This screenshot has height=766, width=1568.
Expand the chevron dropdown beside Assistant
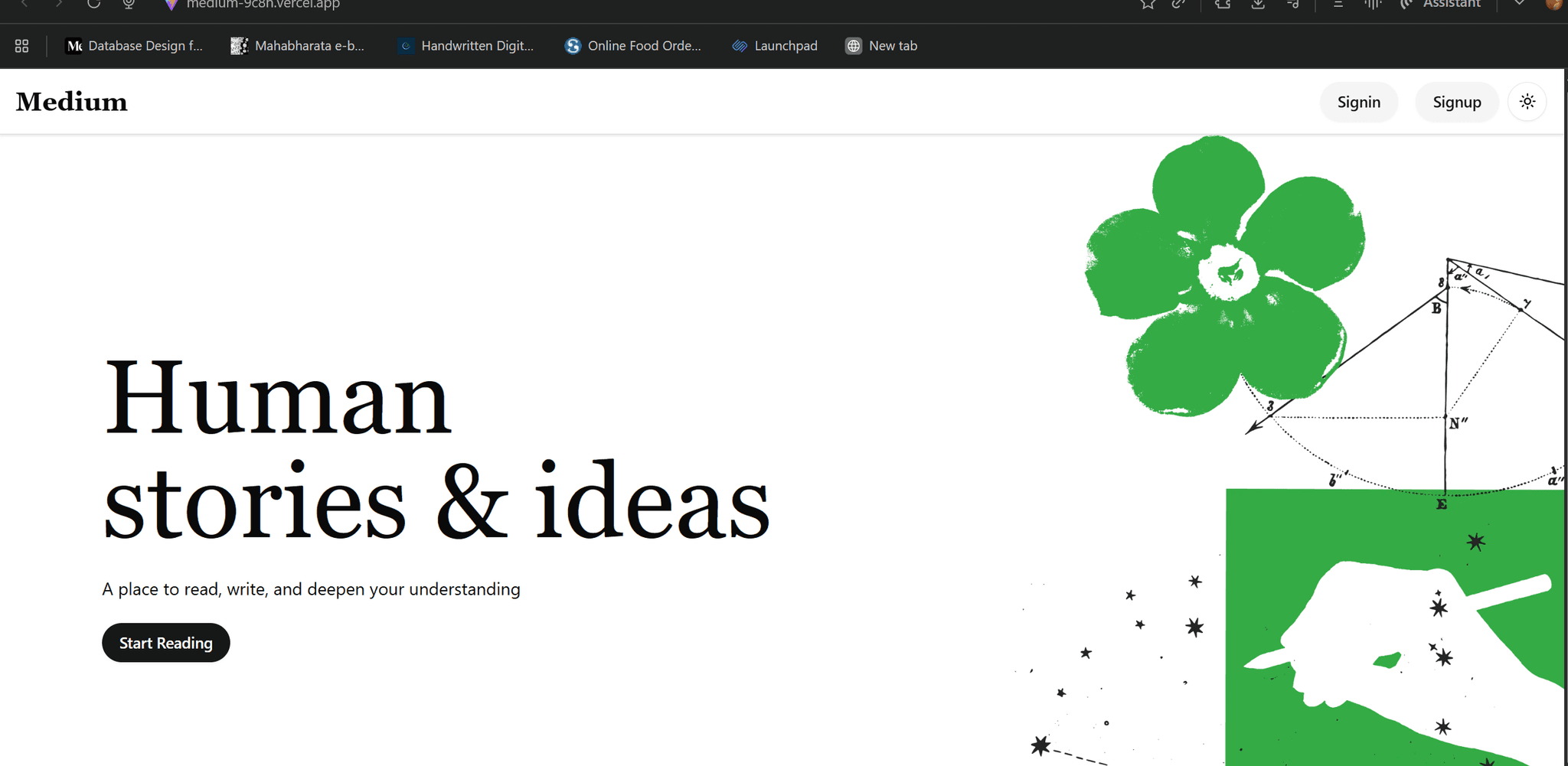(x=1519, y=4)
